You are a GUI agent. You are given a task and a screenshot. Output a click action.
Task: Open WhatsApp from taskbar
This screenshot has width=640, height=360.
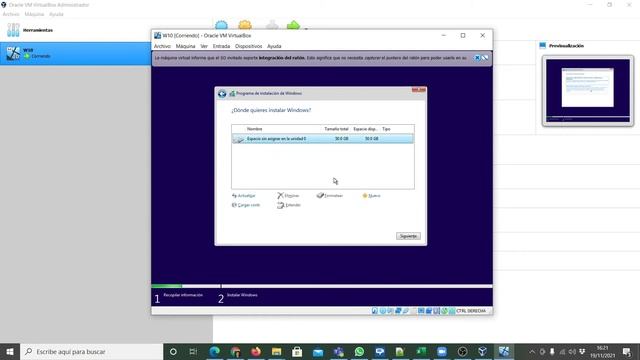pos(359,351)
